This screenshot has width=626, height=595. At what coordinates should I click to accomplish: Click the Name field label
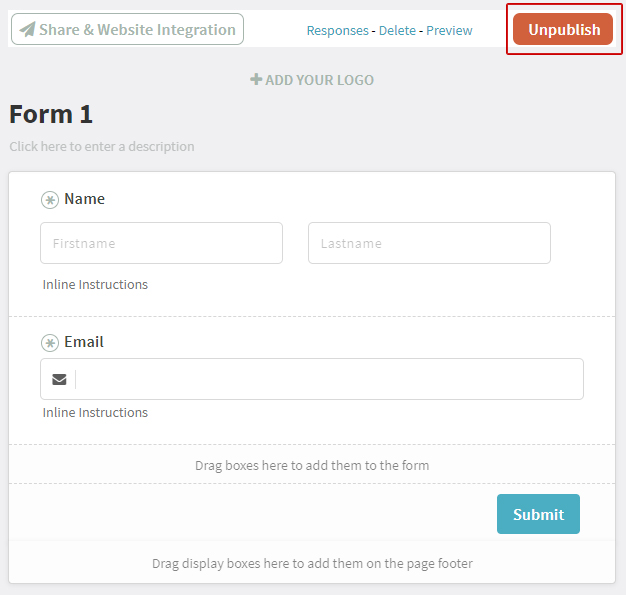(84, 199)
